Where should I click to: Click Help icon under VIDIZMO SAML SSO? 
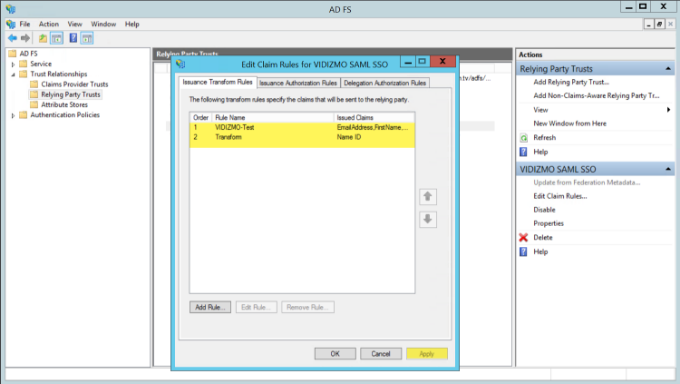[523, 252]
